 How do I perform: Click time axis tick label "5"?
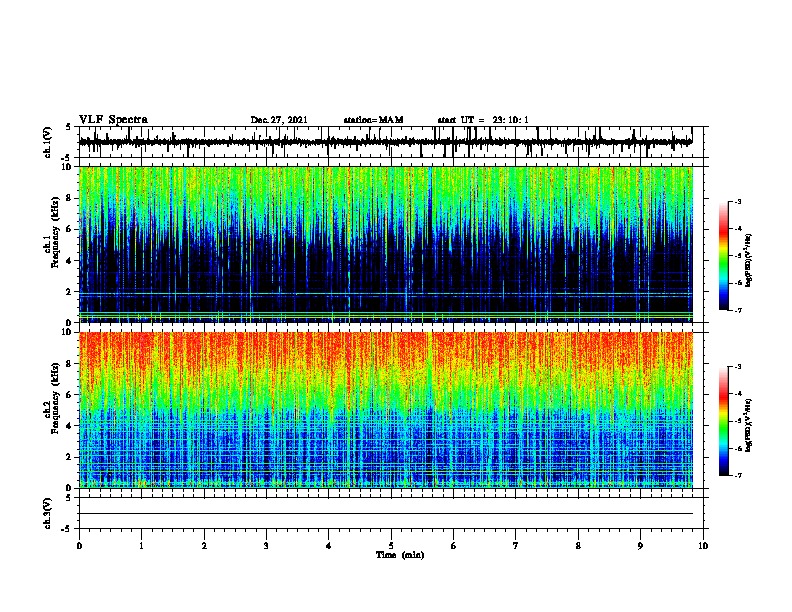click(391, 546)
